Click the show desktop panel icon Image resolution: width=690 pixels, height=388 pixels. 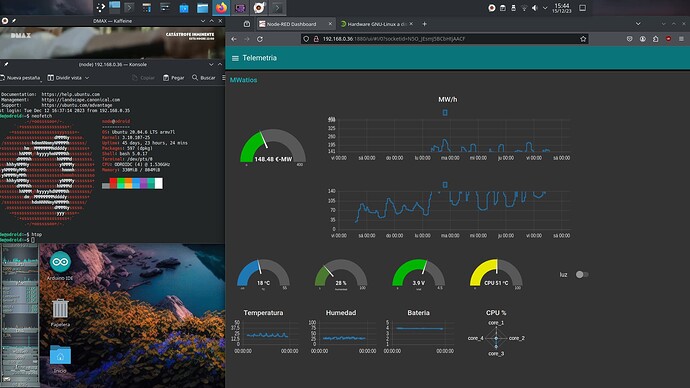pyautogui.click(x=582, y=8)
